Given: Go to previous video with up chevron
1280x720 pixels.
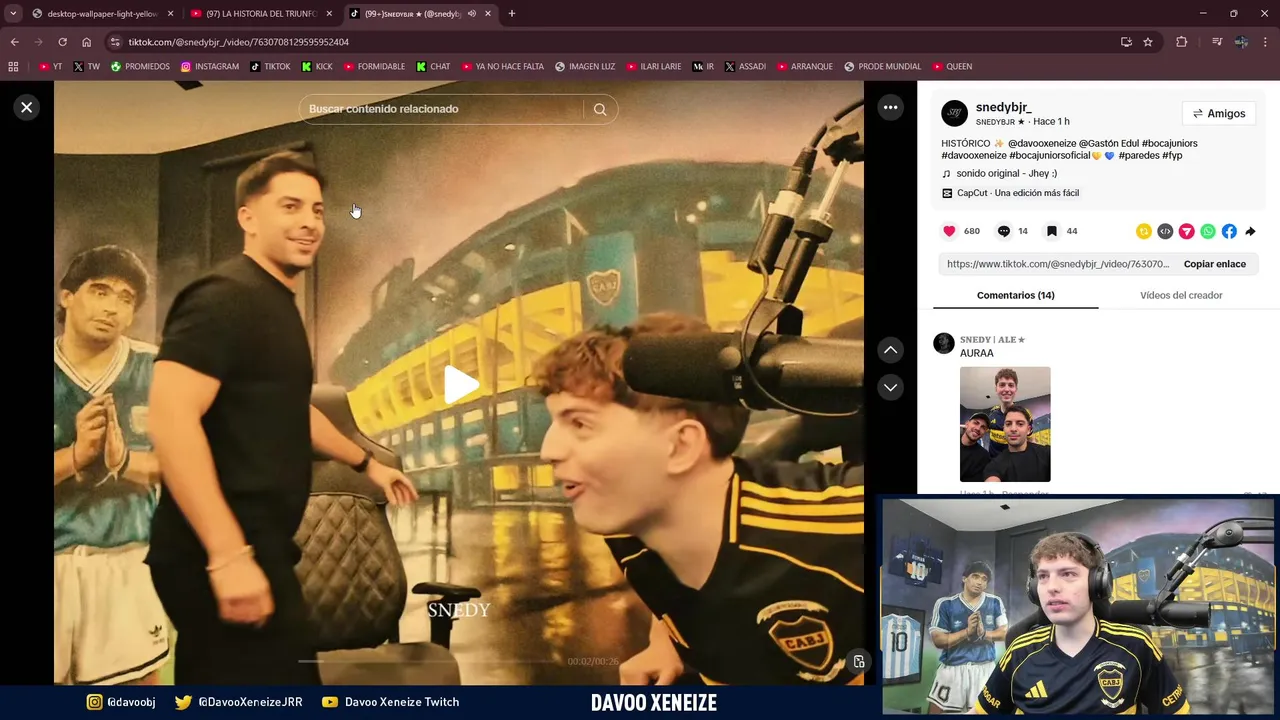Looking at the screenshot, I should click(x=890, y=350).
